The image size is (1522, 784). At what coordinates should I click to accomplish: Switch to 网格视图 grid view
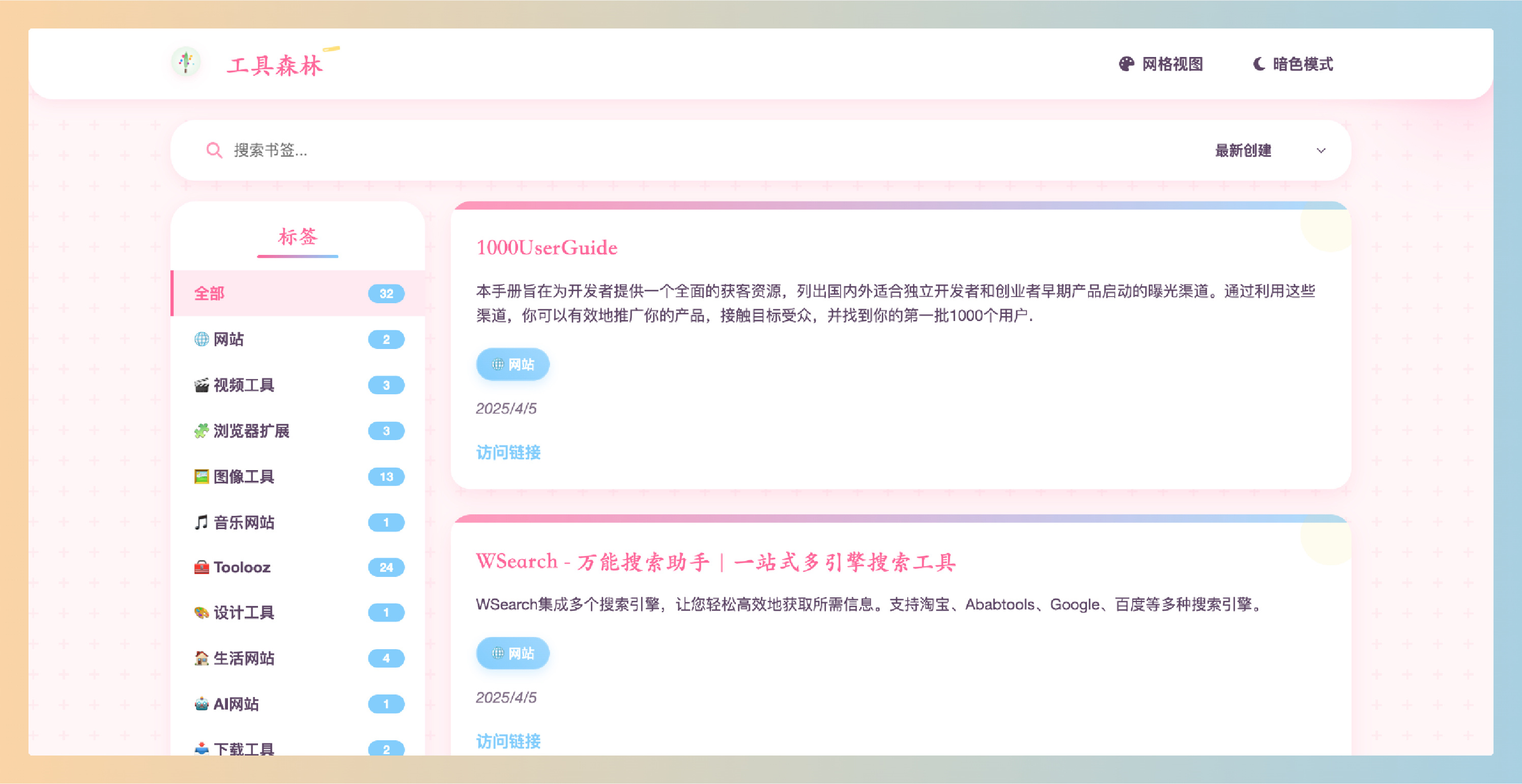pos(1172,64)
